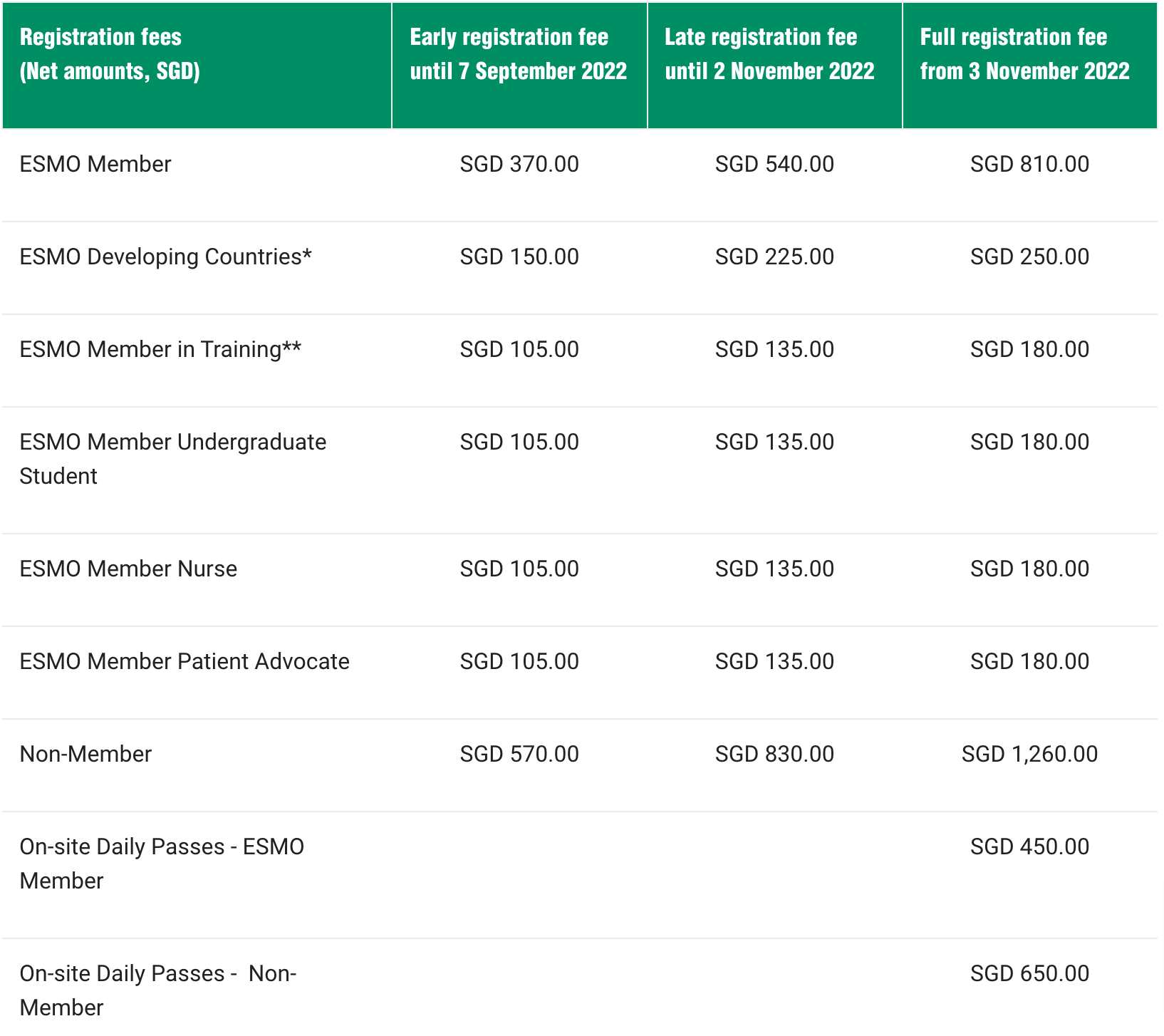The image size is (1164, 1036).
Task: Click the SGD 570.00 Non-Member early fee
Action: click(519, 755)
